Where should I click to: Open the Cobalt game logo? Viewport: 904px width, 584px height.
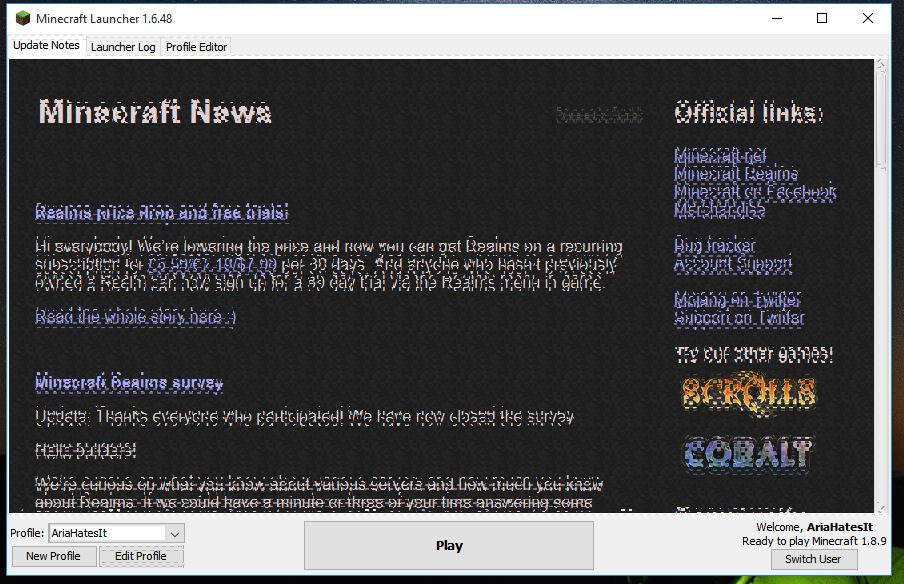pyautogui.click(x=748, y=454)
